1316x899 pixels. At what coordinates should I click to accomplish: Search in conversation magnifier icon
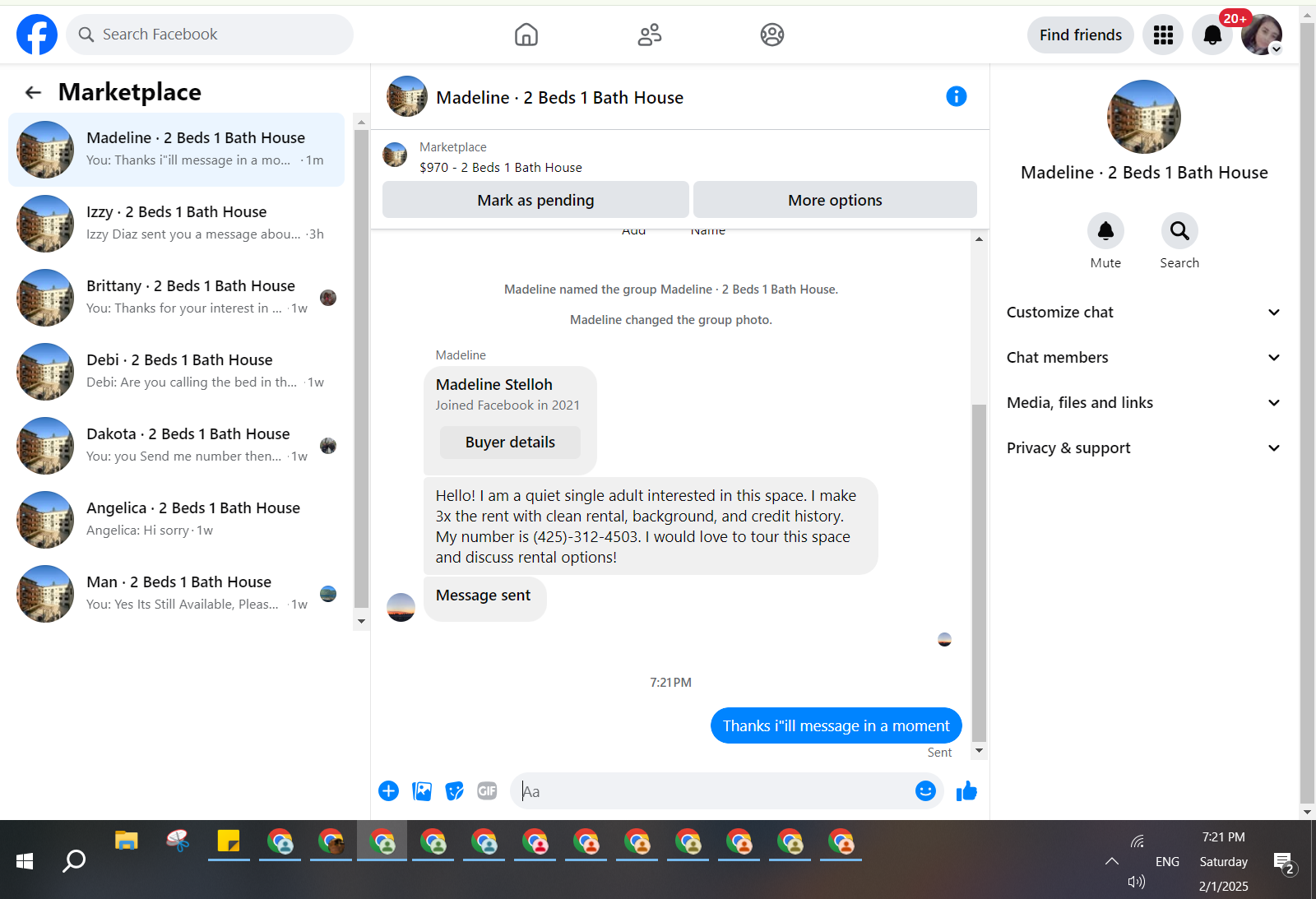(x=1179, y=230)
